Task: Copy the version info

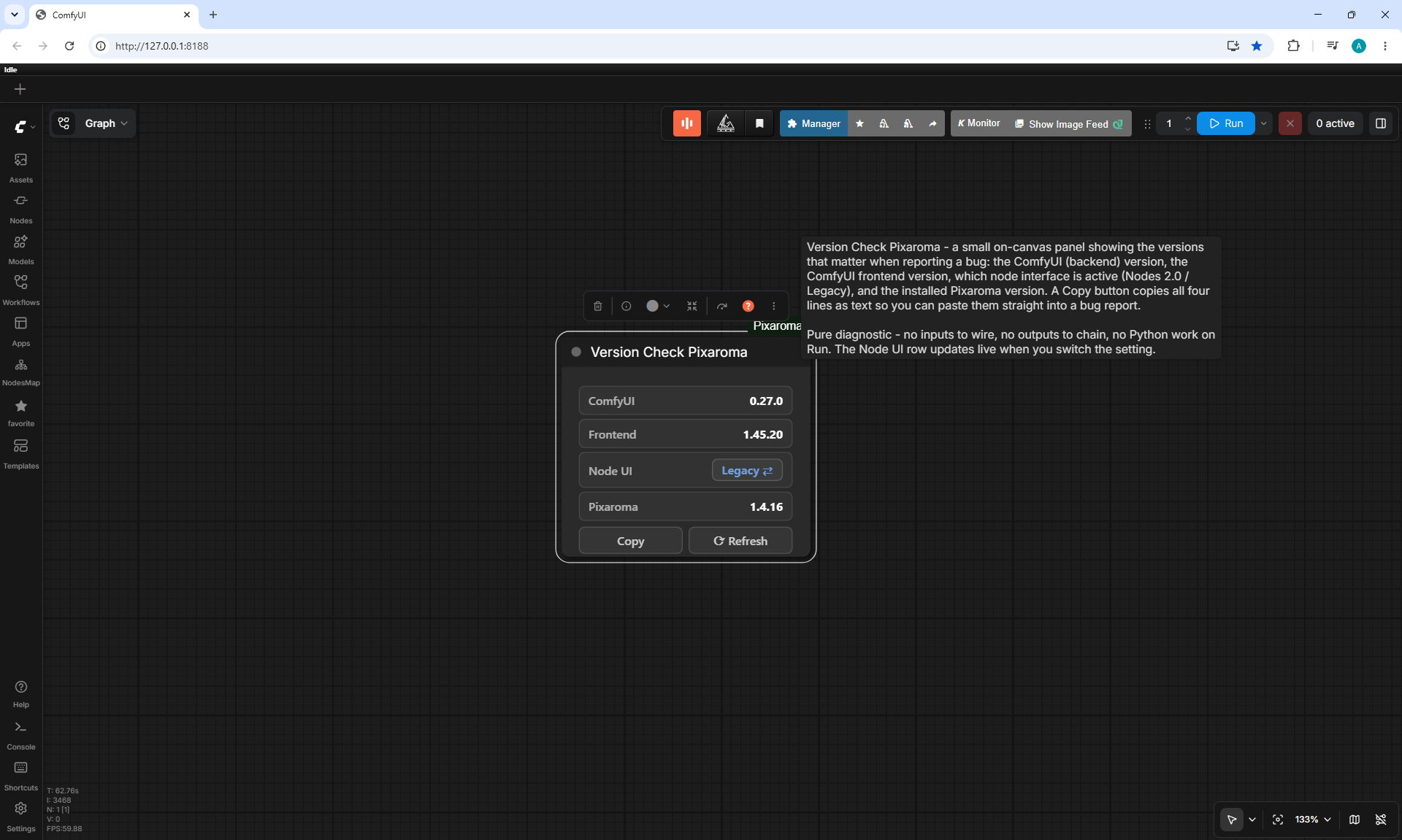Action: (x=630, y=541)
